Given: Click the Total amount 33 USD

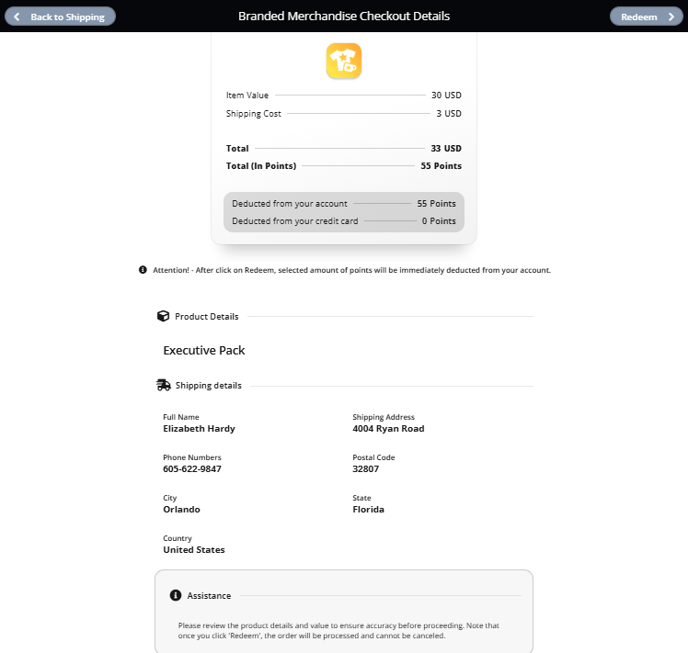Looking at the screenshot, I should coord(446,148).
